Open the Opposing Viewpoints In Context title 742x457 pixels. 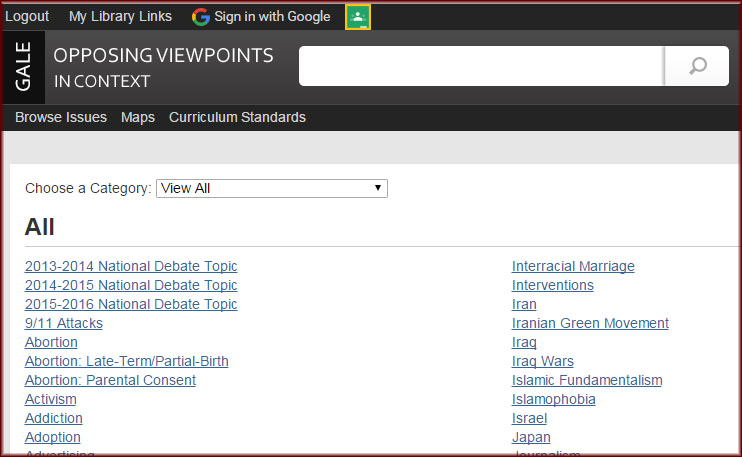pyautogui.click(x=163, y=67)
